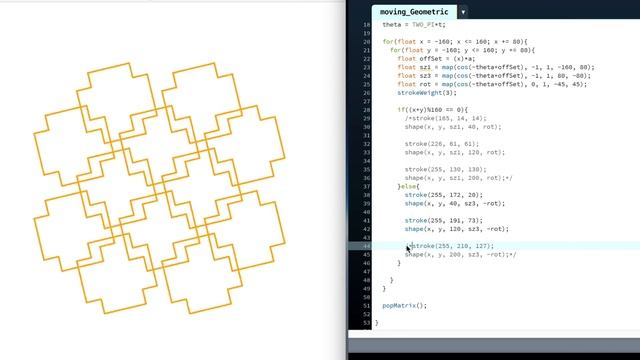This screenshot has height=360, width=640.
Task: Click the 'float sz1 = map' line
Action: click(x=496, y=67)
